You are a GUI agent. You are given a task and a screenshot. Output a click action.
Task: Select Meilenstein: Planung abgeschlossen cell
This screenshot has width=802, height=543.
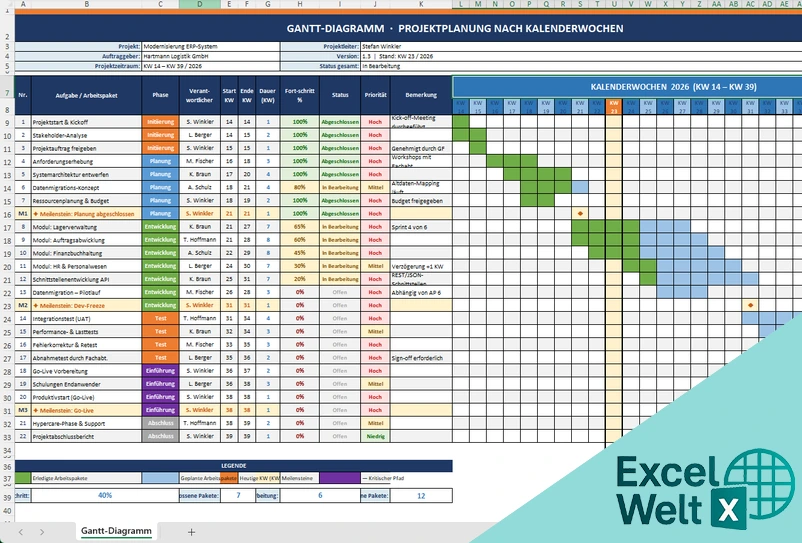86,214
